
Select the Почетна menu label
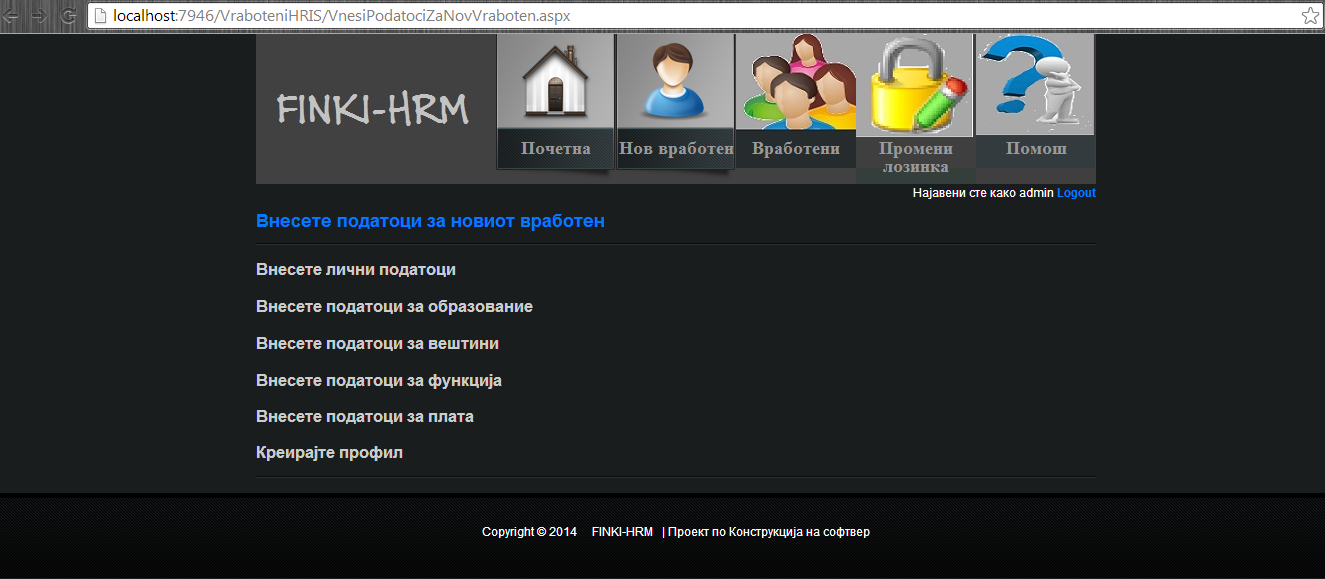555,149
